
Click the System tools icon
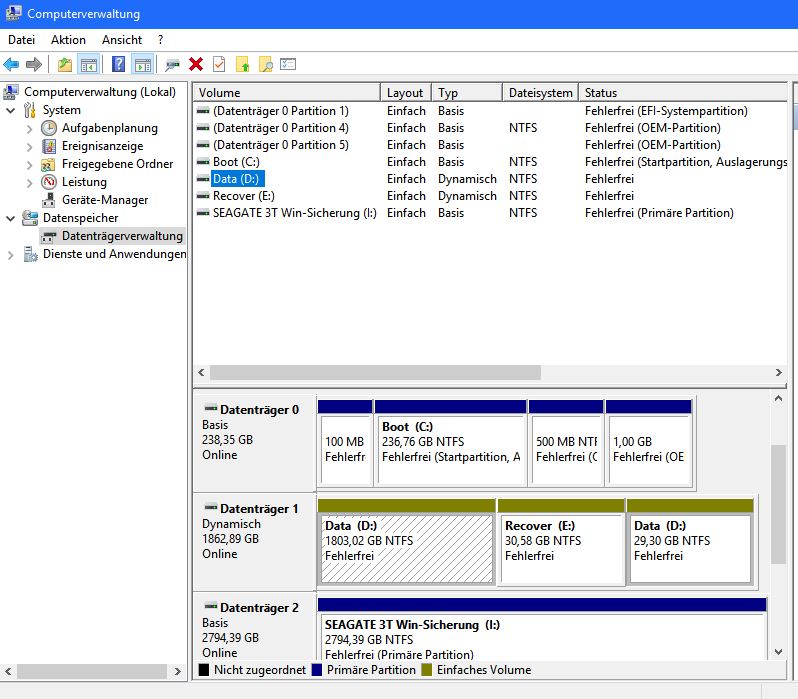tap(30, 110)
